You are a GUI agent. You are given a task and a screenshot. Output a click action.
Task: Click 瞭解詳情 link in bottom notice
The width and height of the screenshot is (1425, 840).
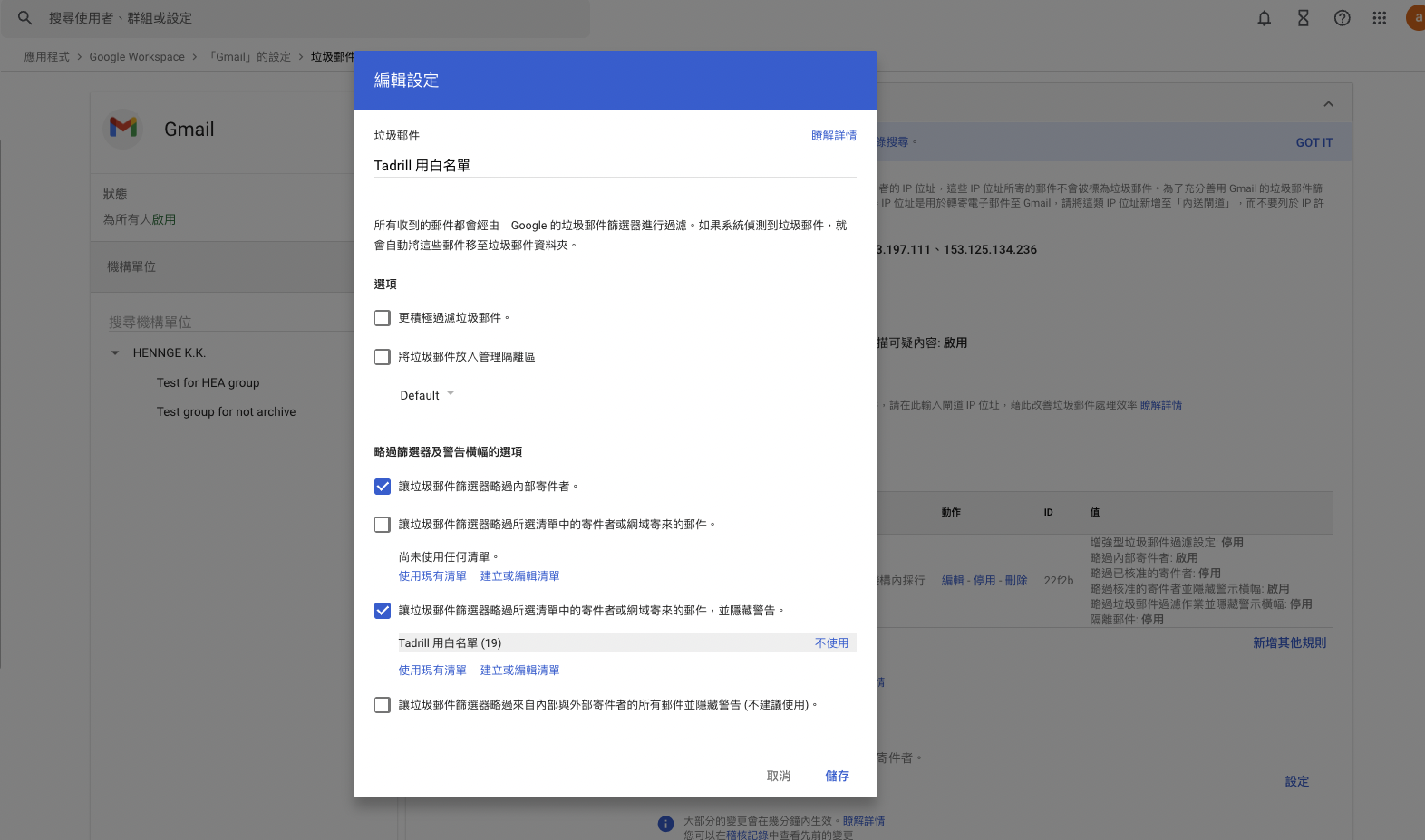click(864, 821)
